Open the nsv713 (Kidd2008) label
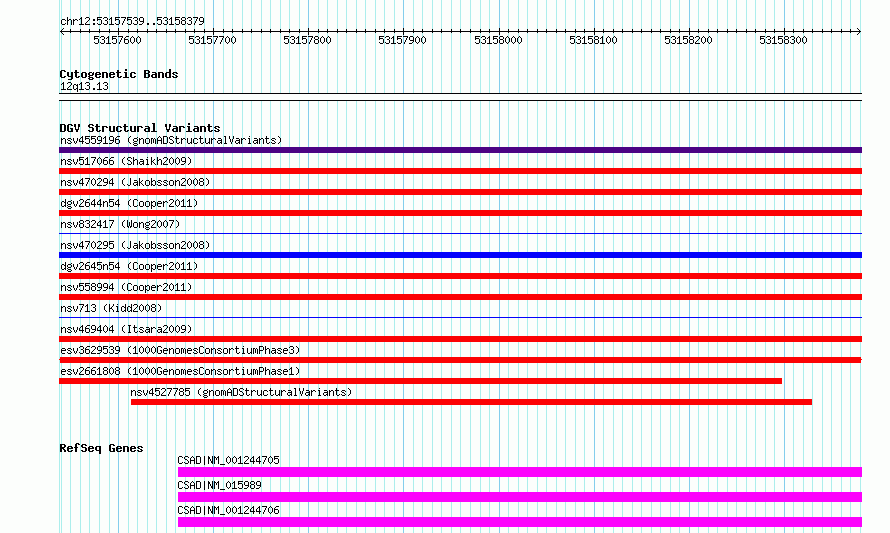Screen dimensions: 890x533 (111, 308)
